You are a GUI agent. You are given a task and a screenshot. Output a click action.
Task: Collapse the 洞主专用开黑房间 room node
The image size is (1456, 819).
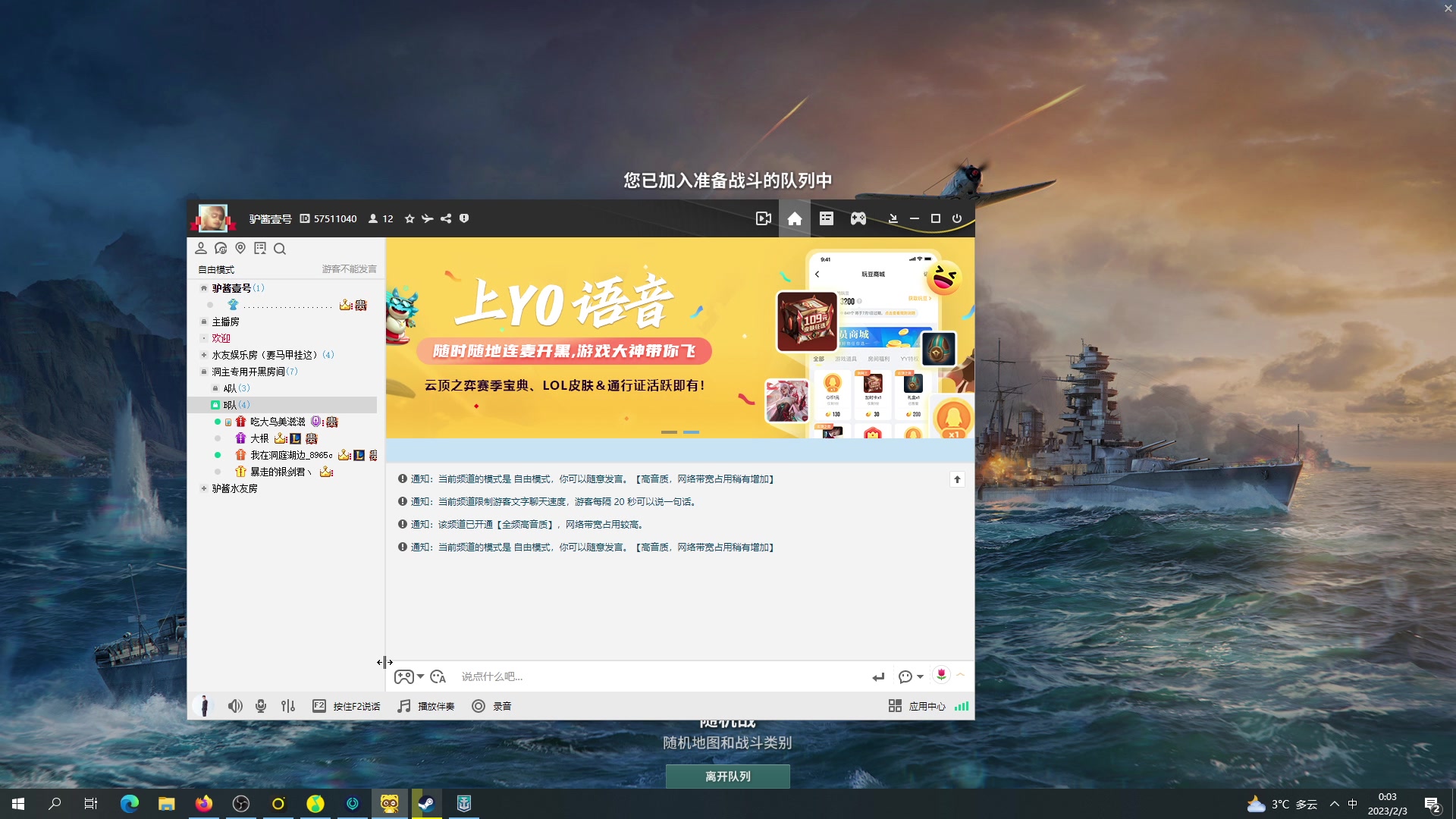[x=203, y=372]
